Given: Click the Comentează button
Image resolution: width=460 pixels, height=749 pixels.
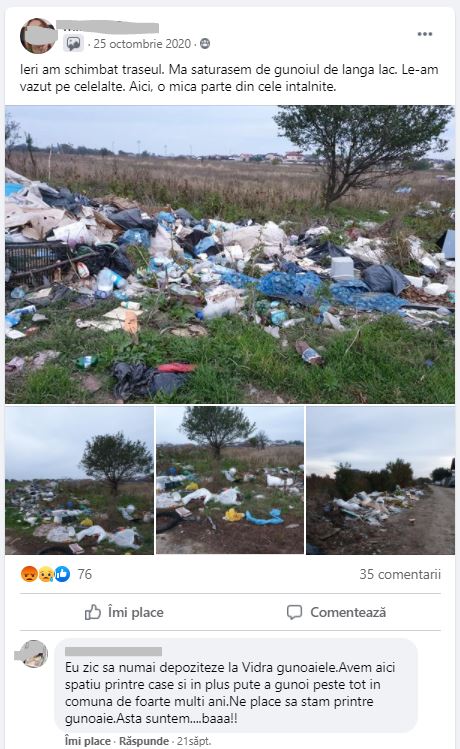Looking at the screenshot, I should [x=336, y=612].
